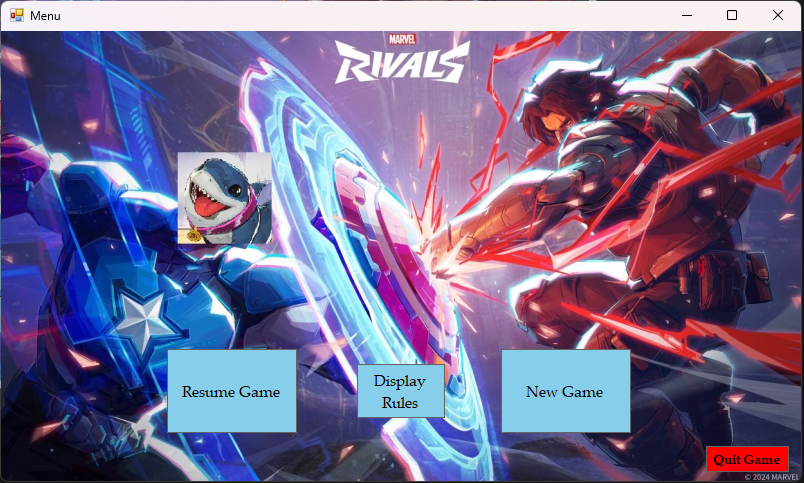Screen dimensions: 804x483
Task: Minimize the Menu window
Action: pos(687,15)
